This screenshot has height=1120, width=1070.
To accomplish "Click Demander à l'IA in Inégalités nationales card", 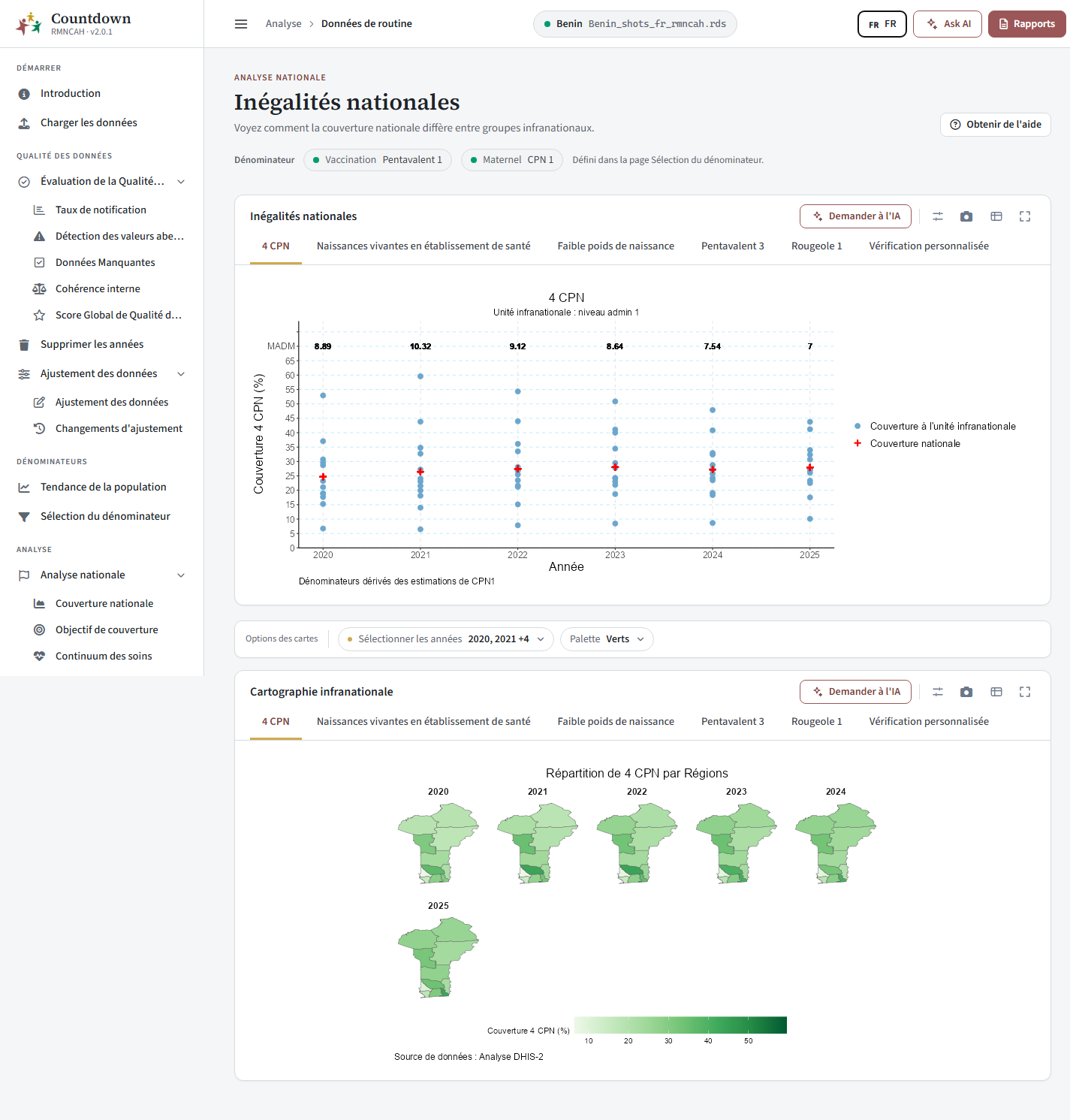I will tap(856, 216).
